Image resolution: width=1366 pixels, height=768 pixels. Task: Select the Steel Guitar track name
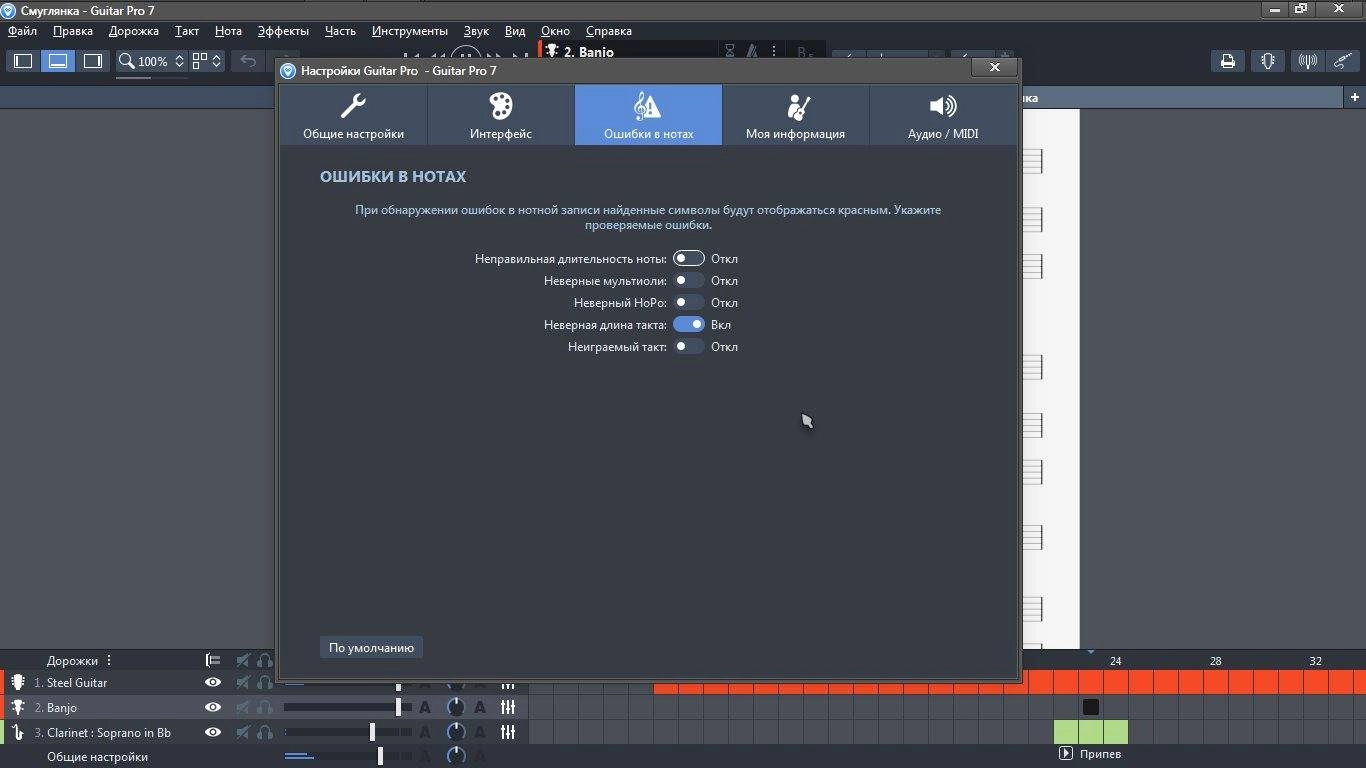tap(77, 682)
